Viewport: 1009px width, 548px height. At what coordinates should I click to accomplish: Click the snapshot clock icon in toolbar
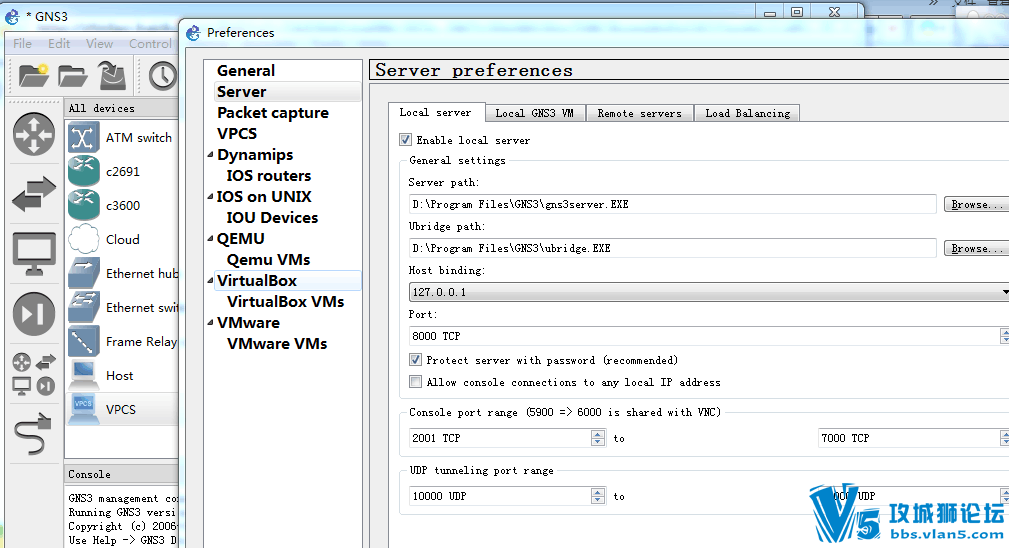tap(163, 76)
